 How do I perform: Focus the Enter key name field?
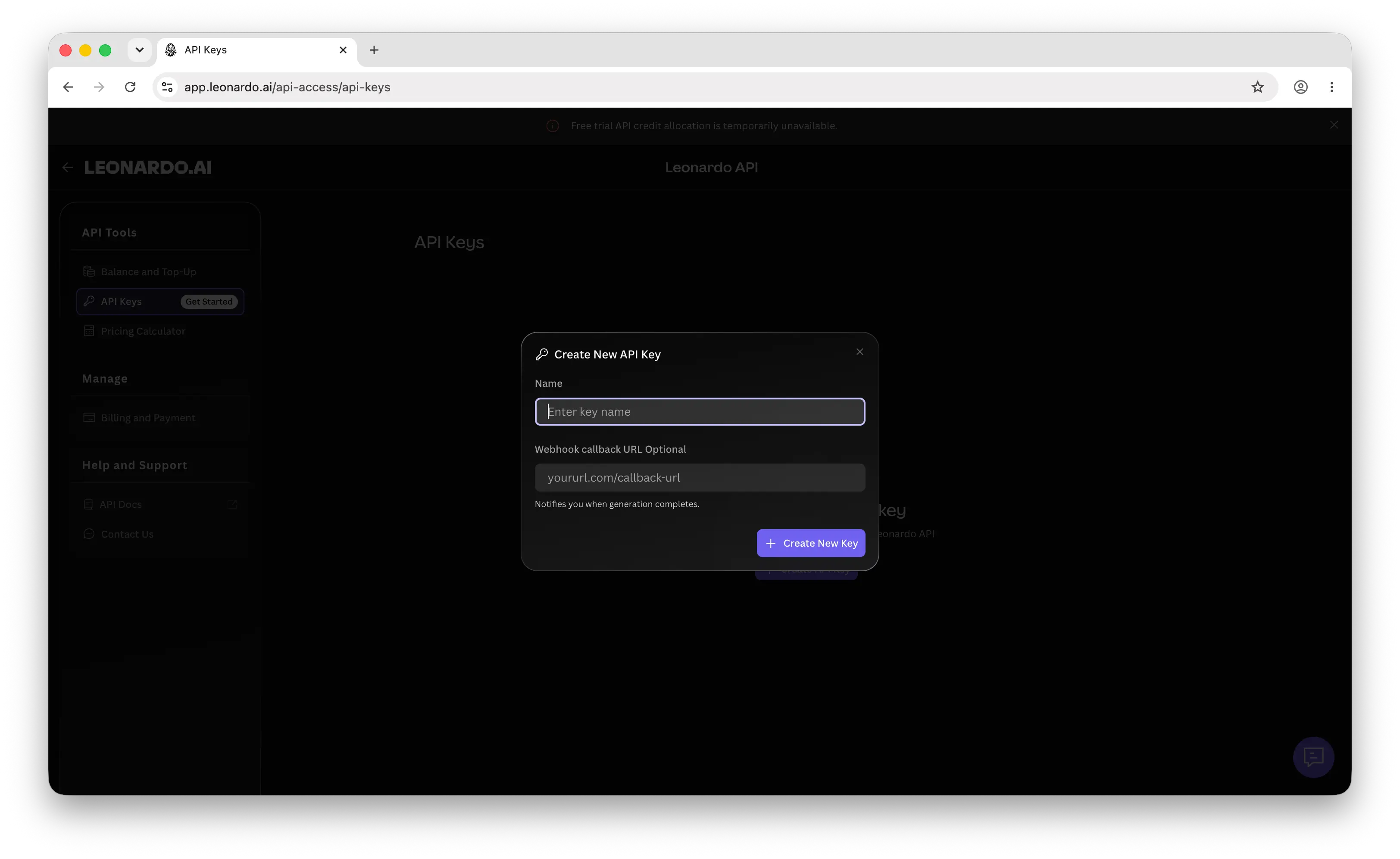click(x=700, y=412)
